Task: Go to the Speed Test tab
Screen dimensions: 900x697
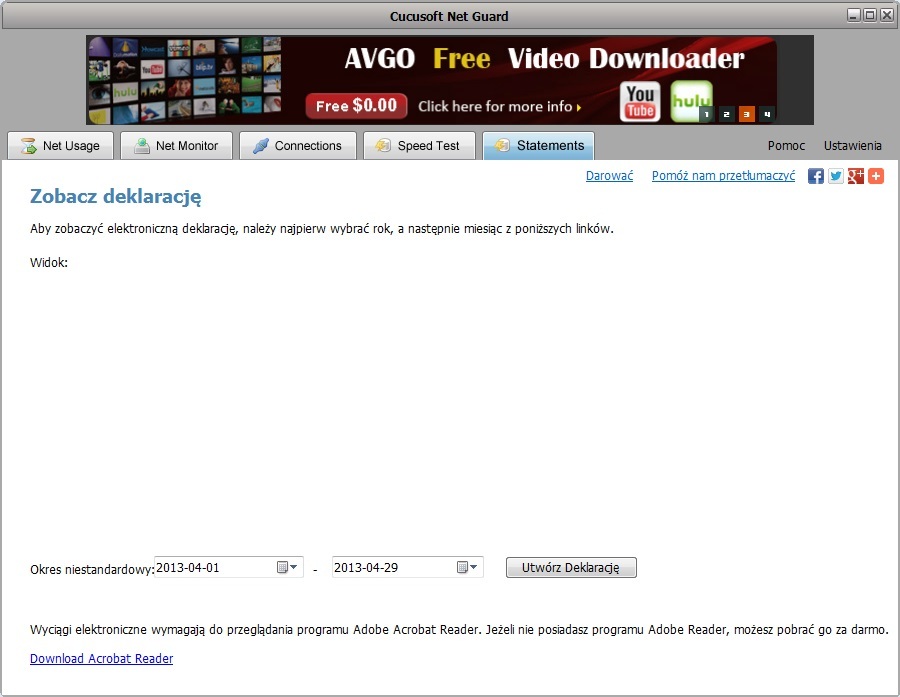Action: coord(419,146)
